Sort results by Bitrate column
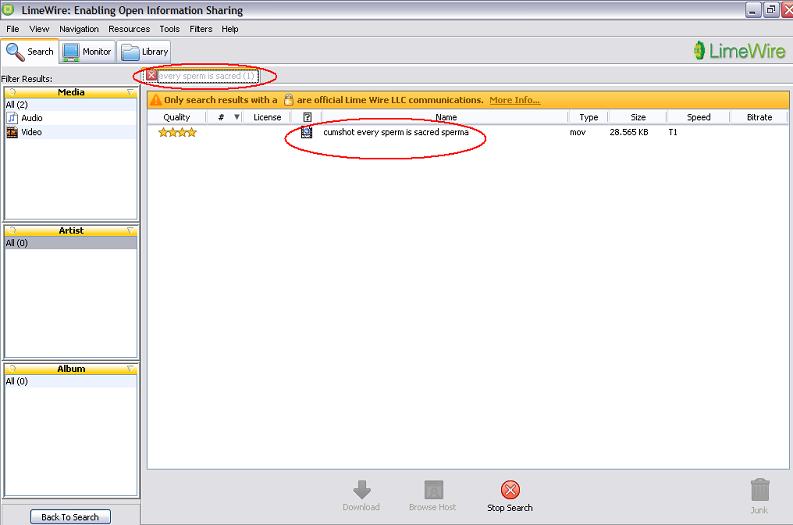Screen dimensions: 793x525 pos(759,117)
